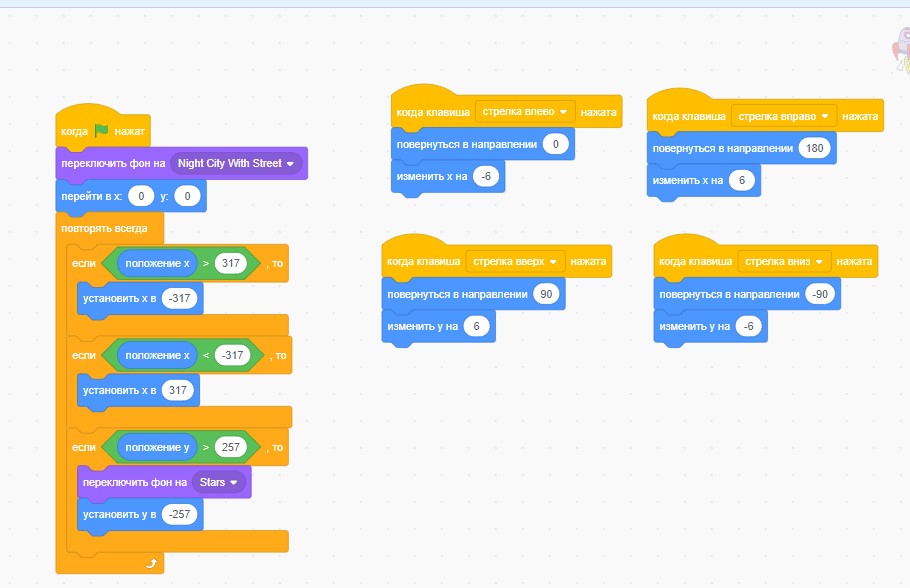Click the direction value 180 field
Viewport: 910px width, 588px height.
[814, 148]
